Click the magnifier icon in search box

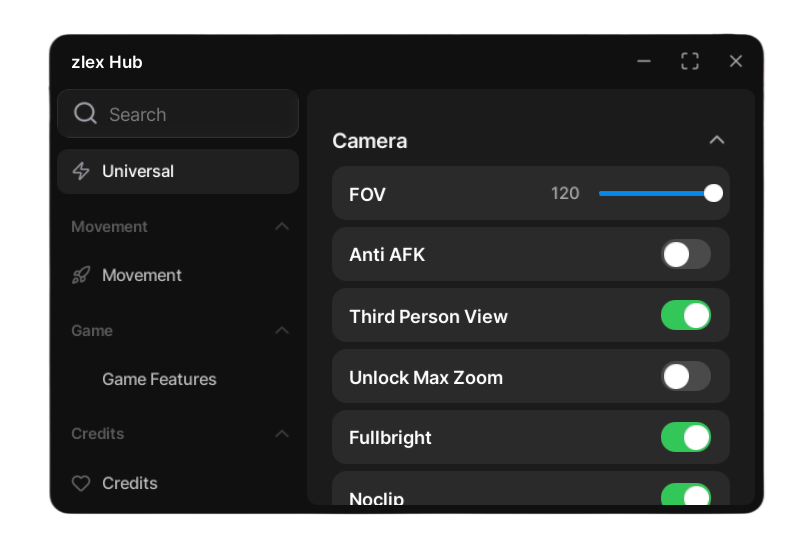86,114
